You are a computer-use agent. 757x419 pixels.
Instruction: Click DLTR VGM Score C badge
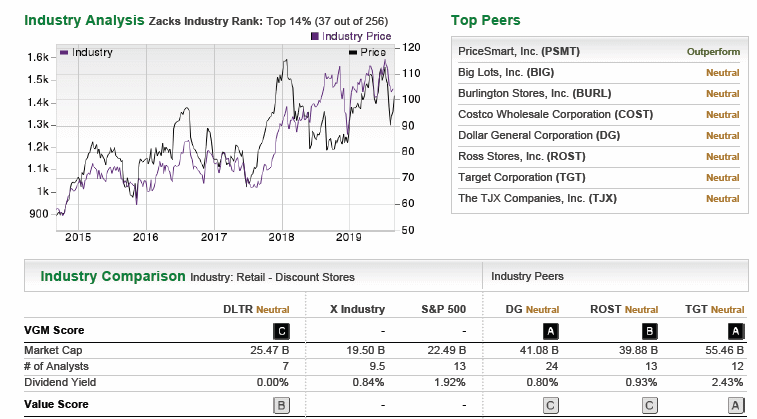281,331
